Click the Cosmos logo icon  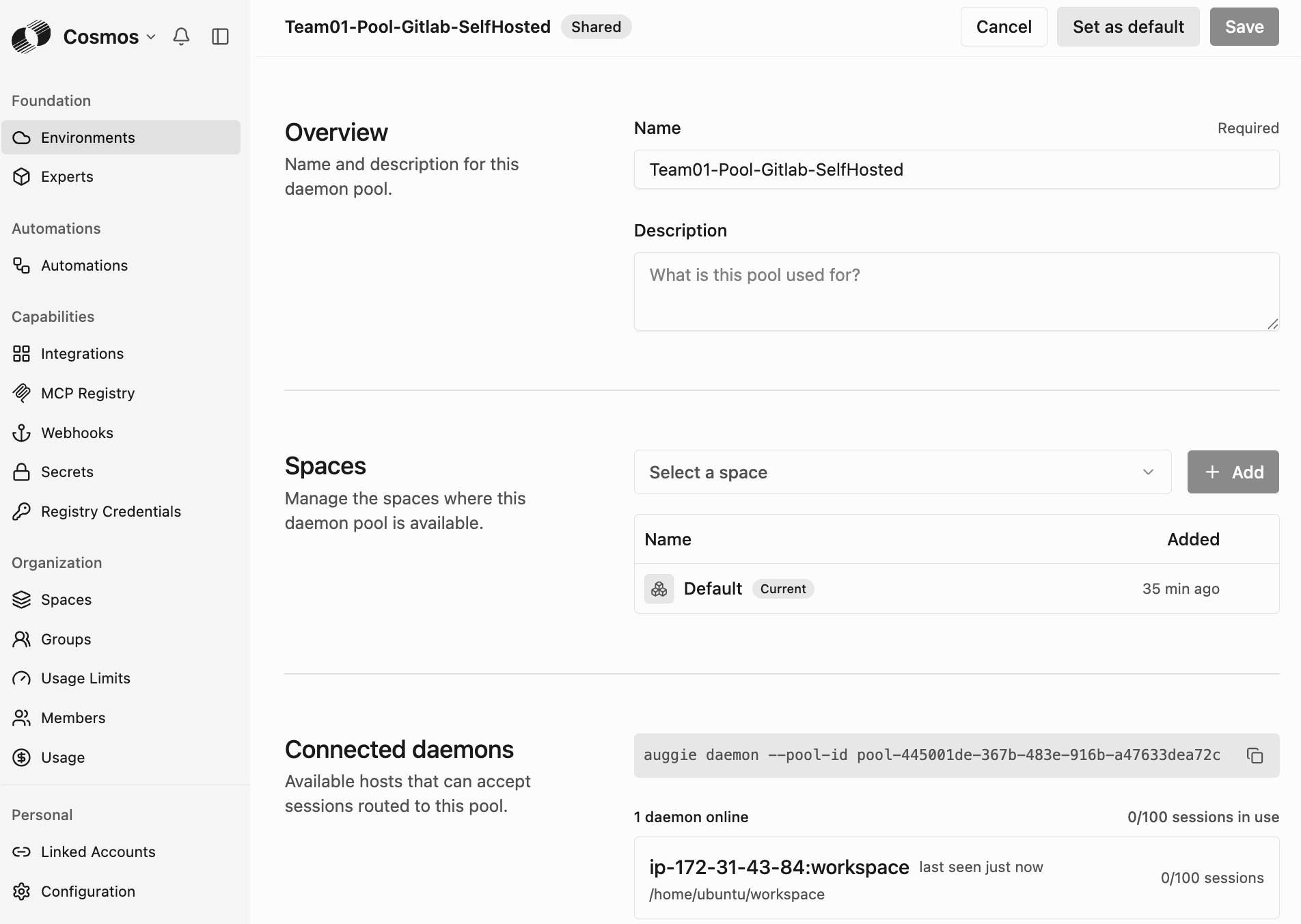(x=31, y=36)
